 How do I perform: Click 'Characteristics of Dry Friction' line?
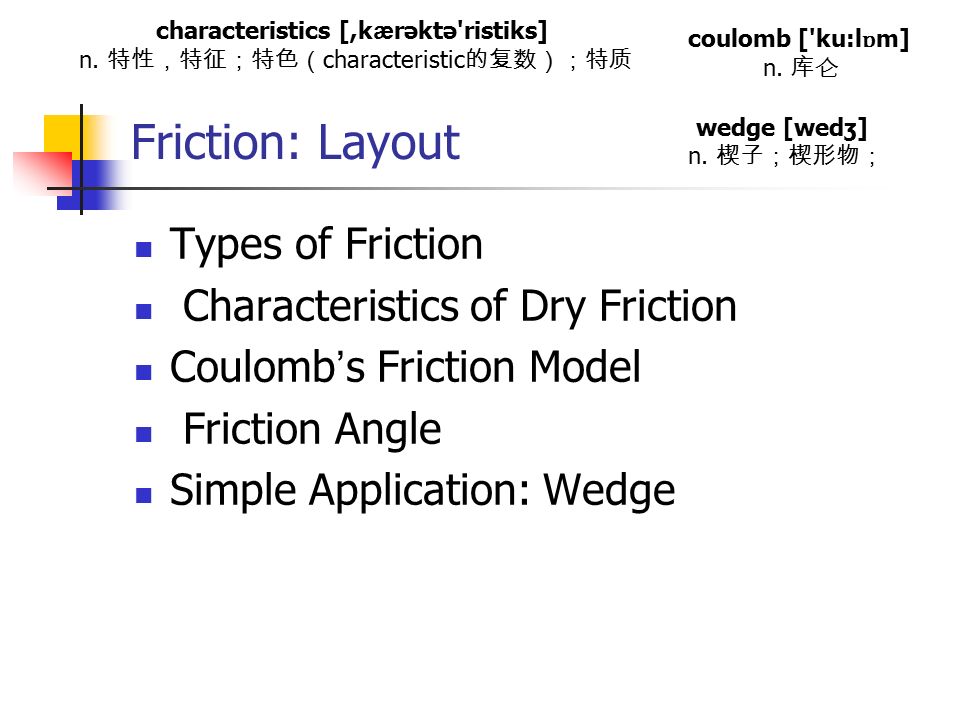coord(459,307)
